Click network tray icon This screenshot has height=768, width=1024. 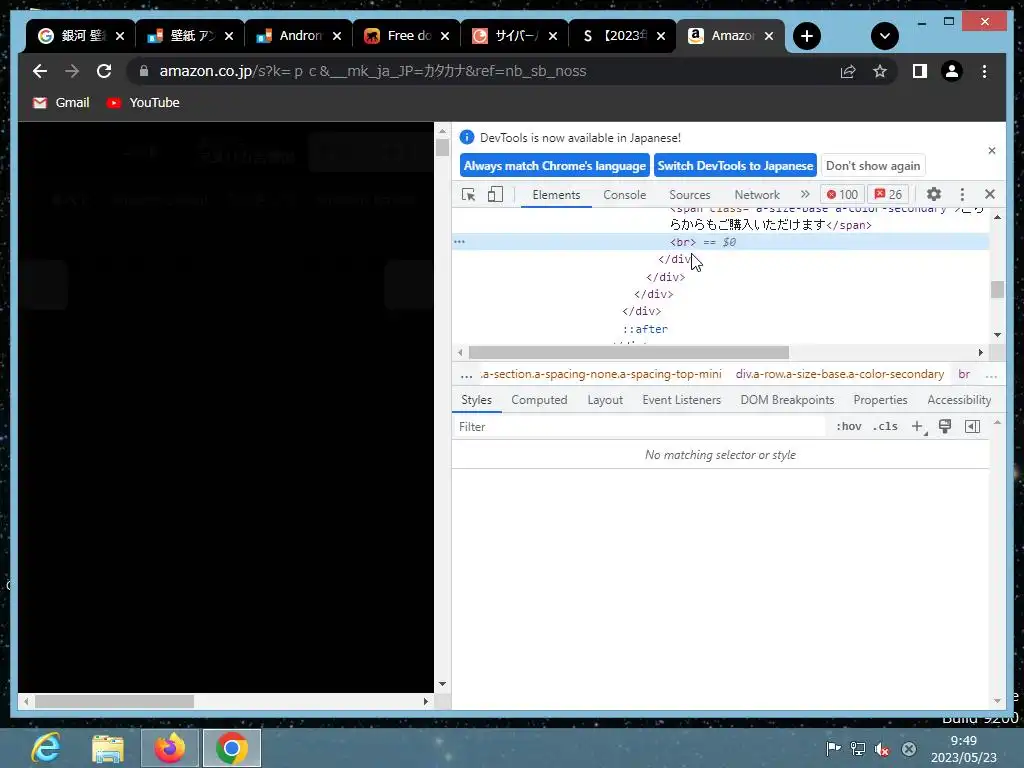(857, 749)
